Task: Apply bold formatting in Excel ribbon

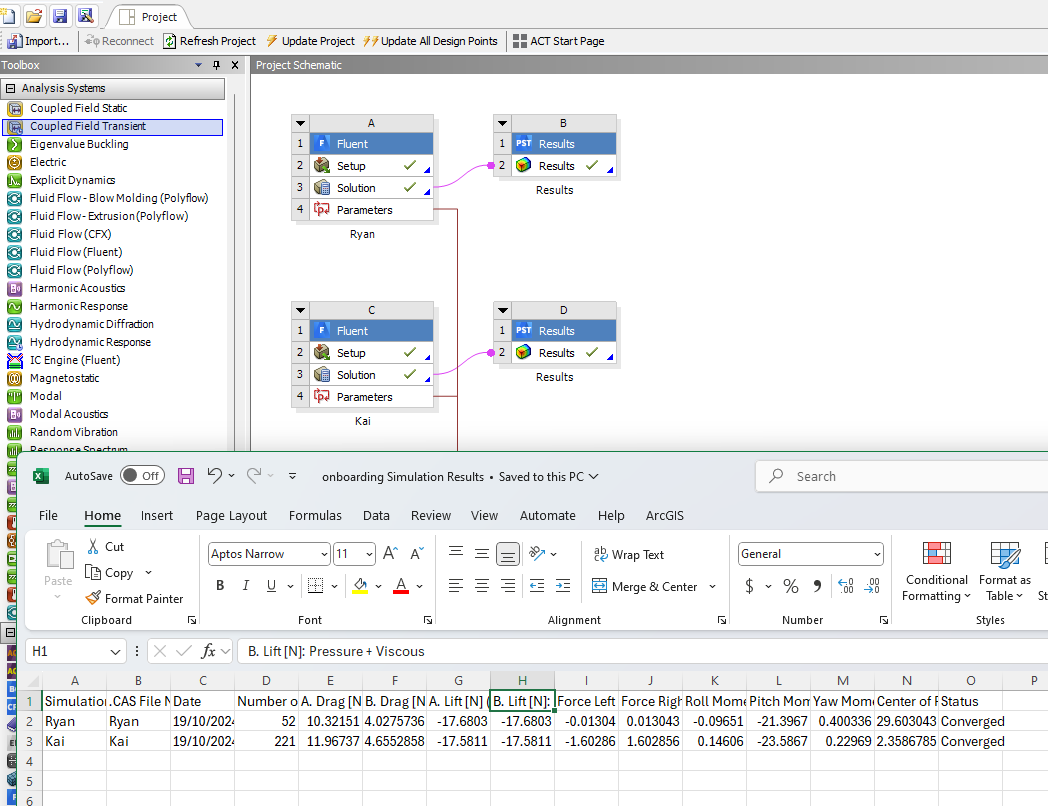Action: [220, 586]
